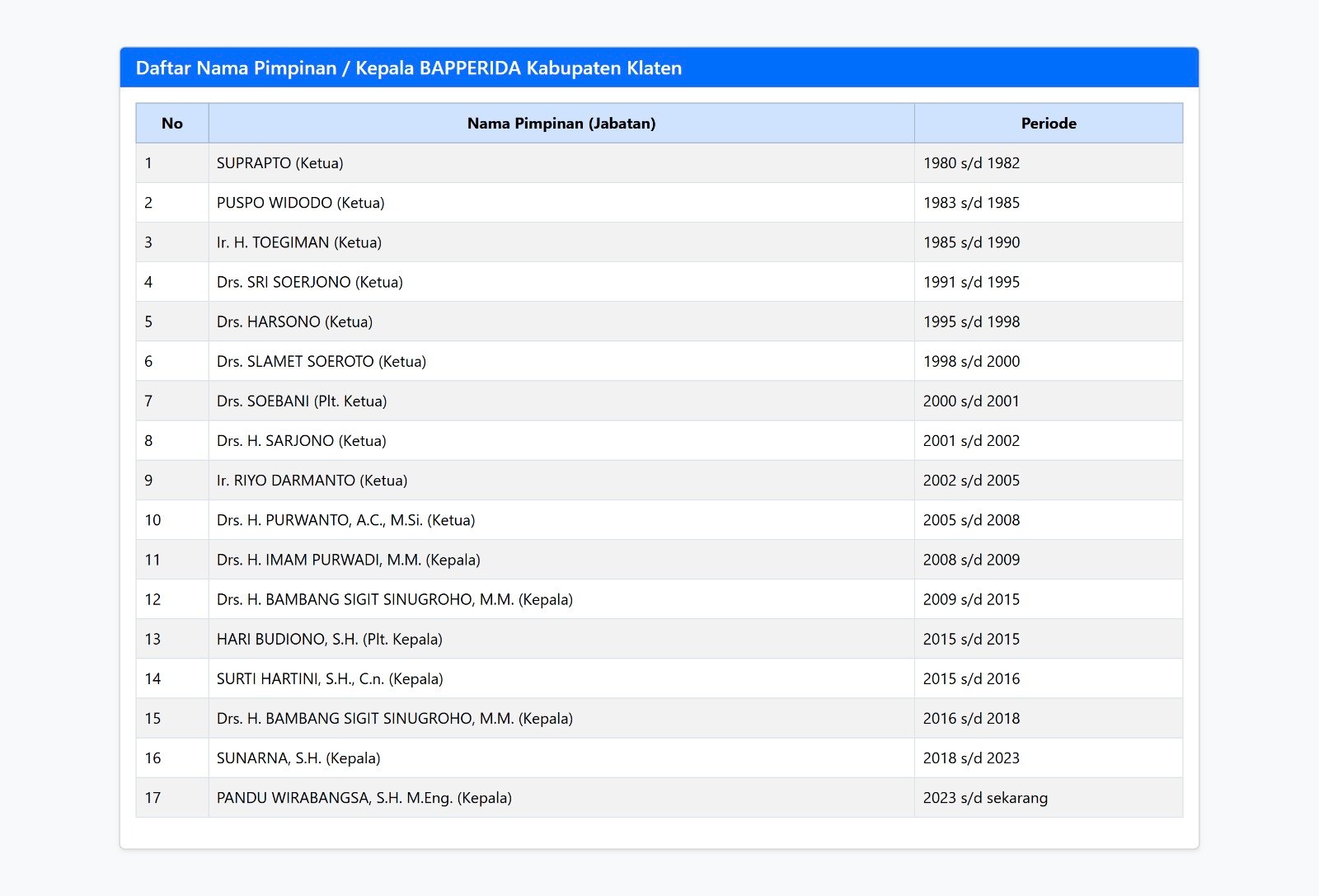Select the cell 'Ir. RIYO DARMANTO (Ketua)'
Image resolution: width=1319 pixels, height=896 pixels.
click(561, 481)
